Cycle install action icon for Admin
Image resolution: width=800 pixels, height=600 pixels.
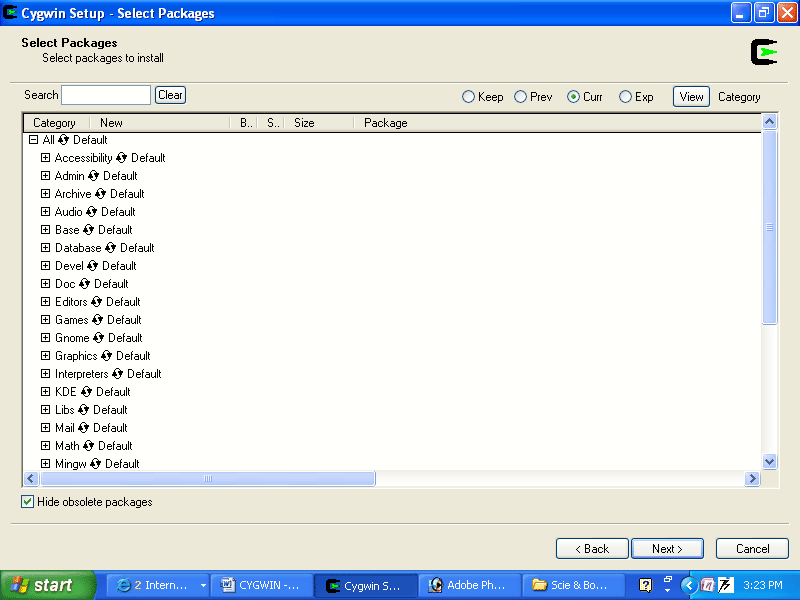click(x=93, y=176)
